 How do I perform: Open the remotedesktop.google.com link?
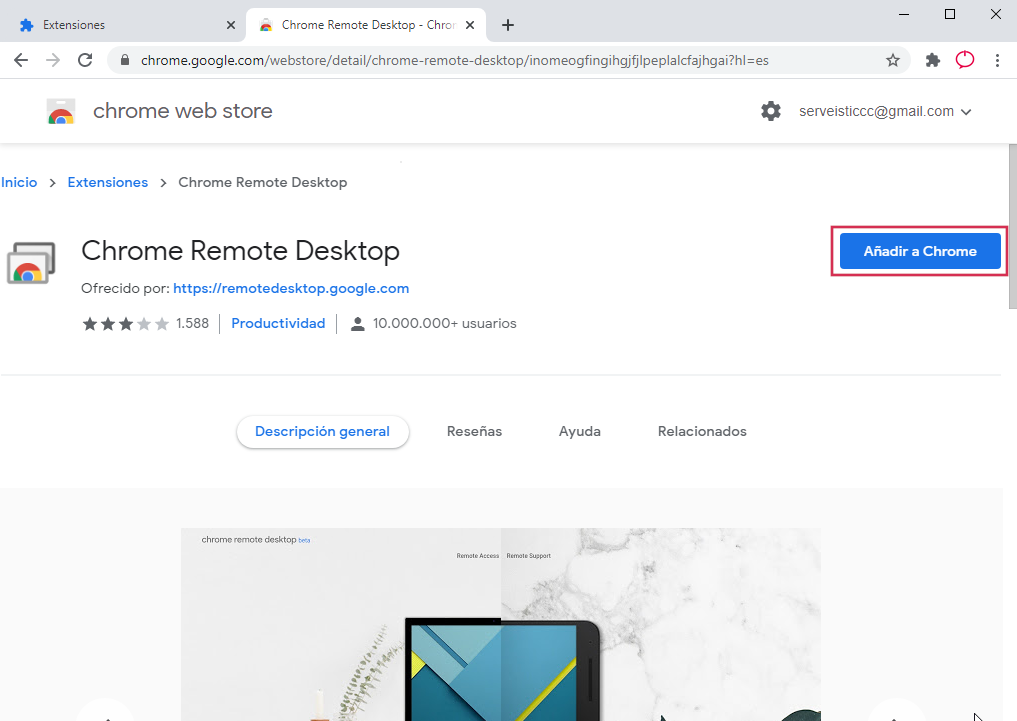(291, 289)
